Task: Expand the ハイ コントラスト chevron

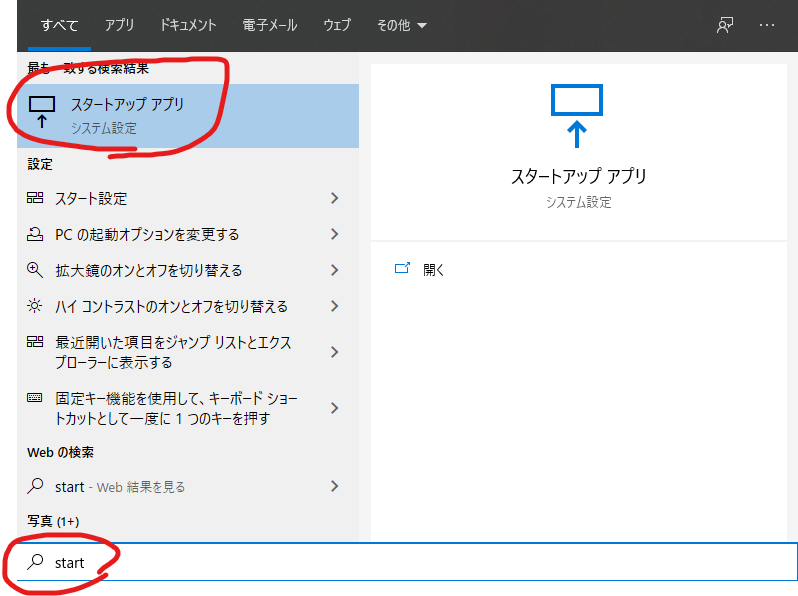Action: (x=334, y=306)
